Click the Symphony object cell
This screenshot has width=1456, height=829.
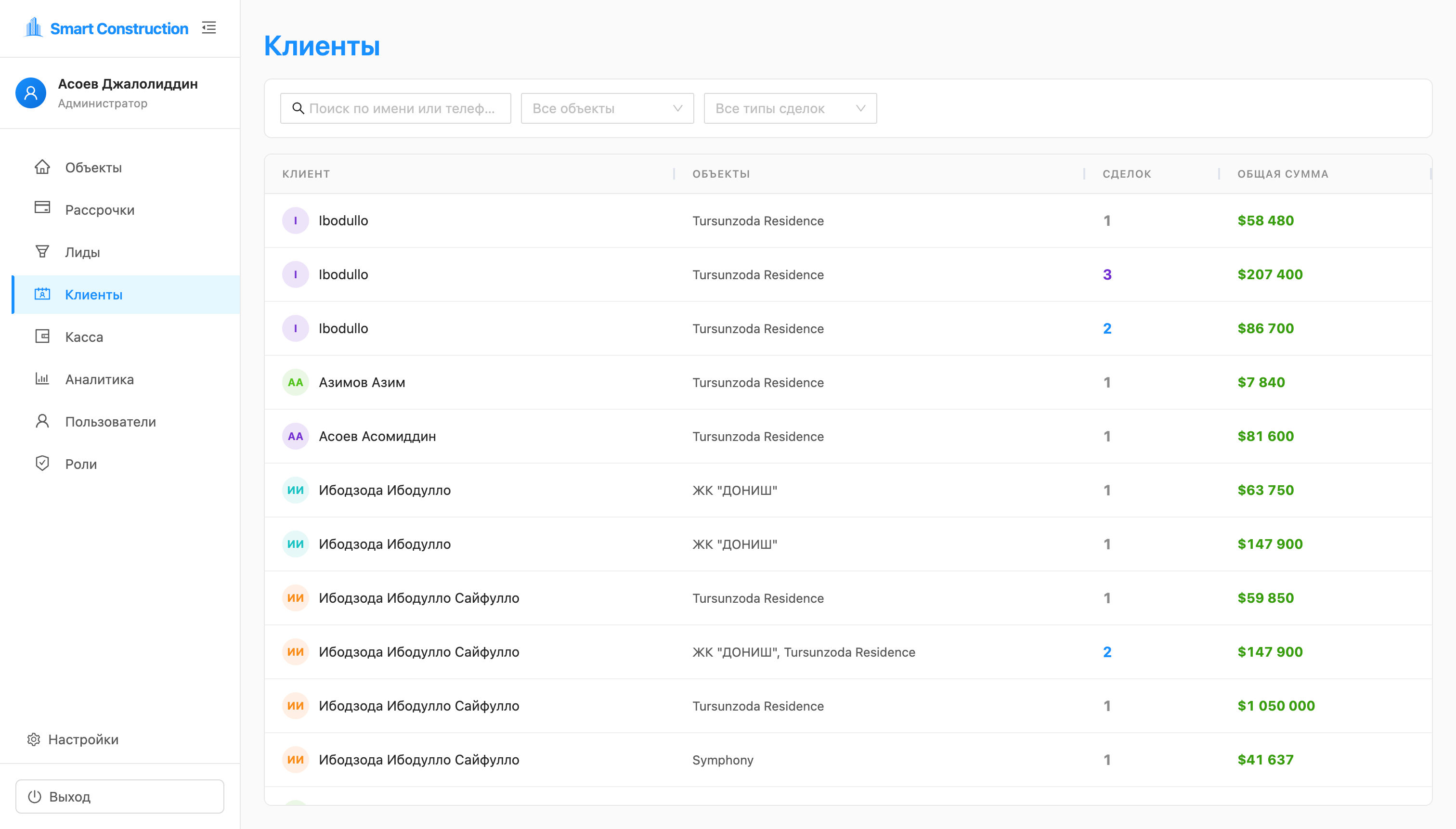723,760
